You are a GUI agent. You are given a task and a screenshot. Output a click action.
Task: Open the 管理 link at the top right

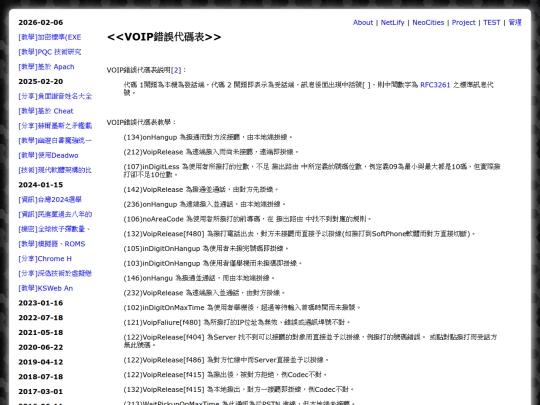(x=515, y=22)
